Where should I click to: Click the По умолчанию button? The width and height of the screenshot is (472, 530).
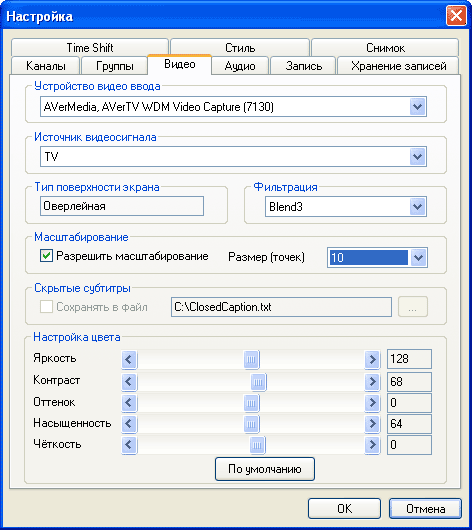[x=265, y=469]
